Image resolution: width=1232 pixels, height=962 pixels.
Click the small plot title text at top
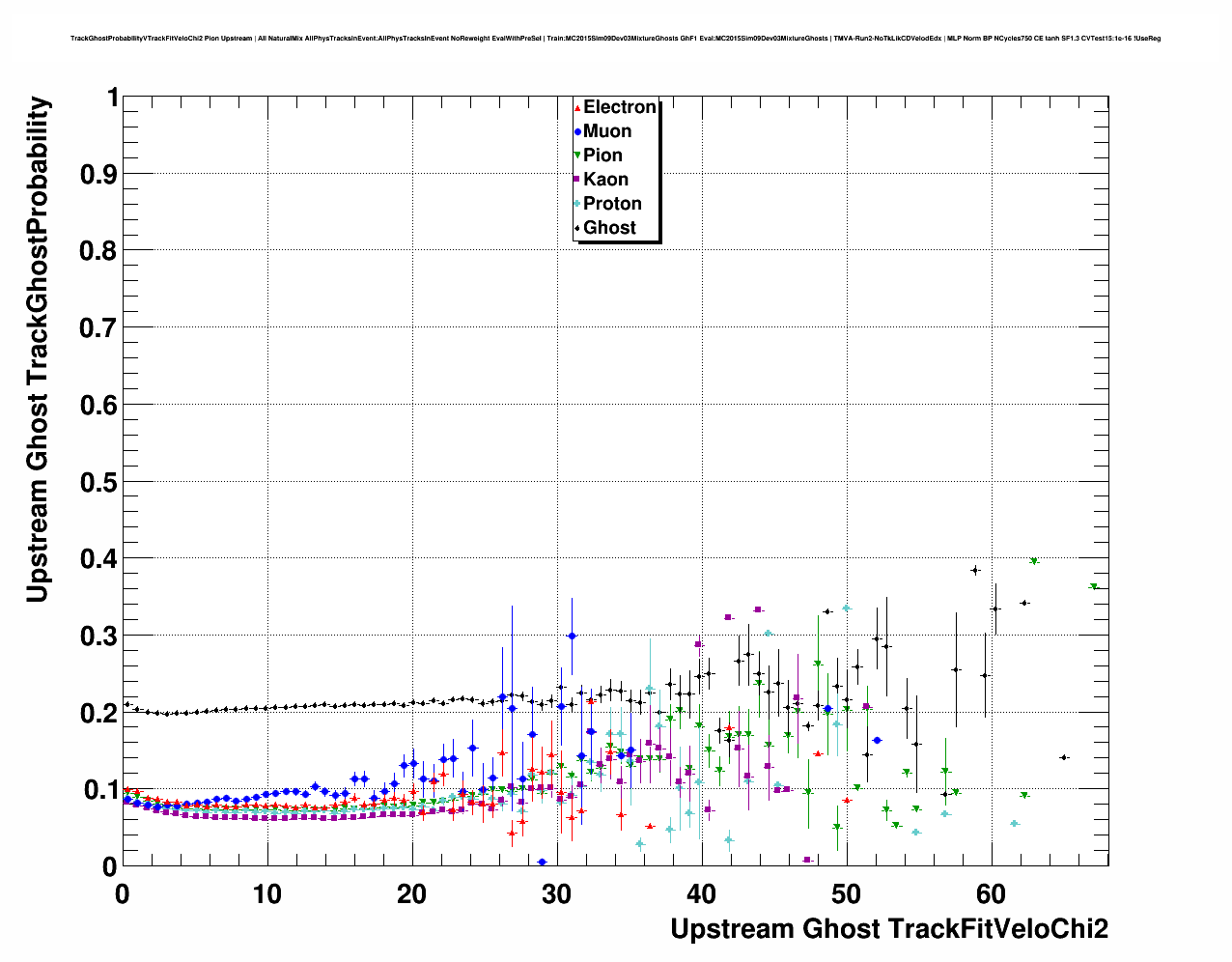tap(615, 39)
